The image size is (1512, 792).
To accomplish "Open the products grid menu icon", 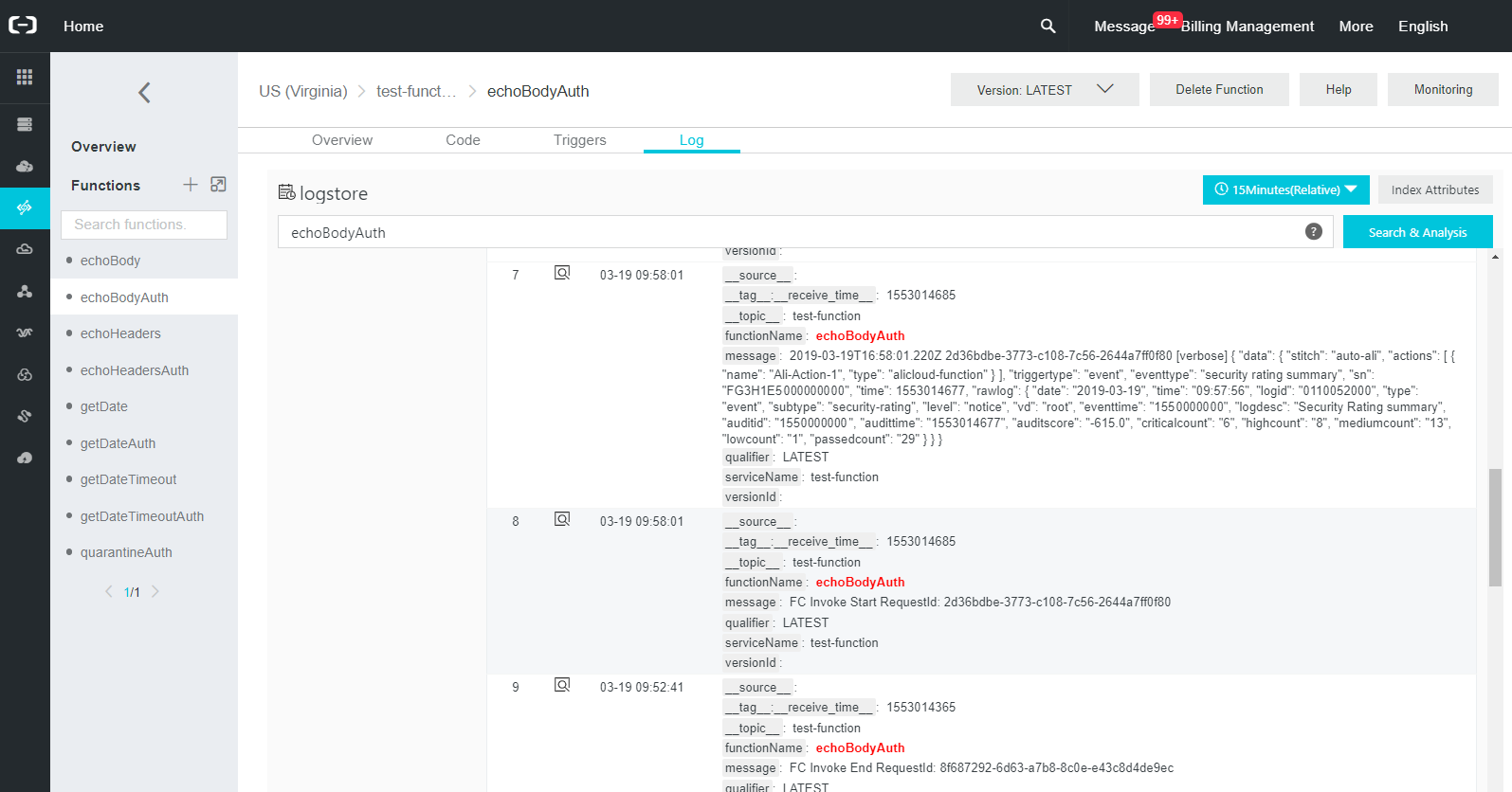I will 25,77.
